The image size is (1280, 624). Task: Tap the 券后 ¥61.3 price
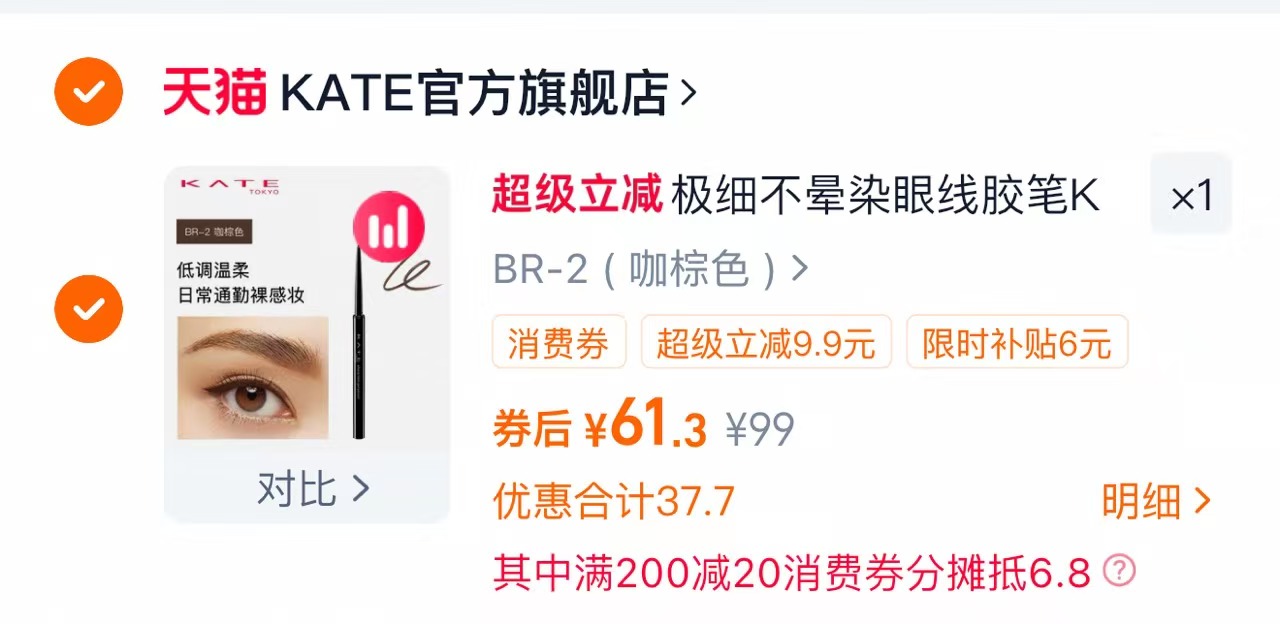pos(600,427)
